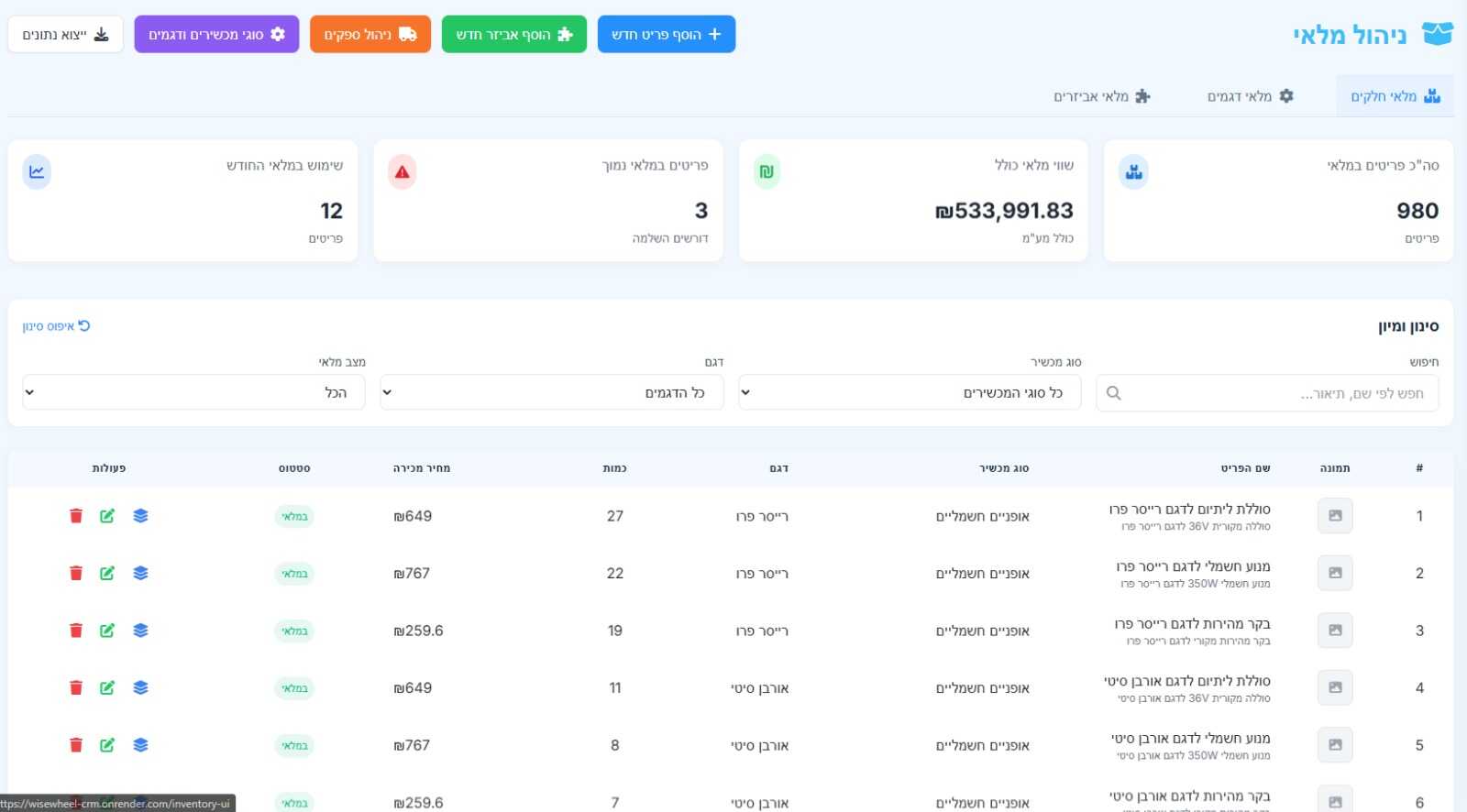Image resolution: width=1467 pixels, height=812 pixels.
Task: Click the search by name input field
Action: tap(1267, 393)
